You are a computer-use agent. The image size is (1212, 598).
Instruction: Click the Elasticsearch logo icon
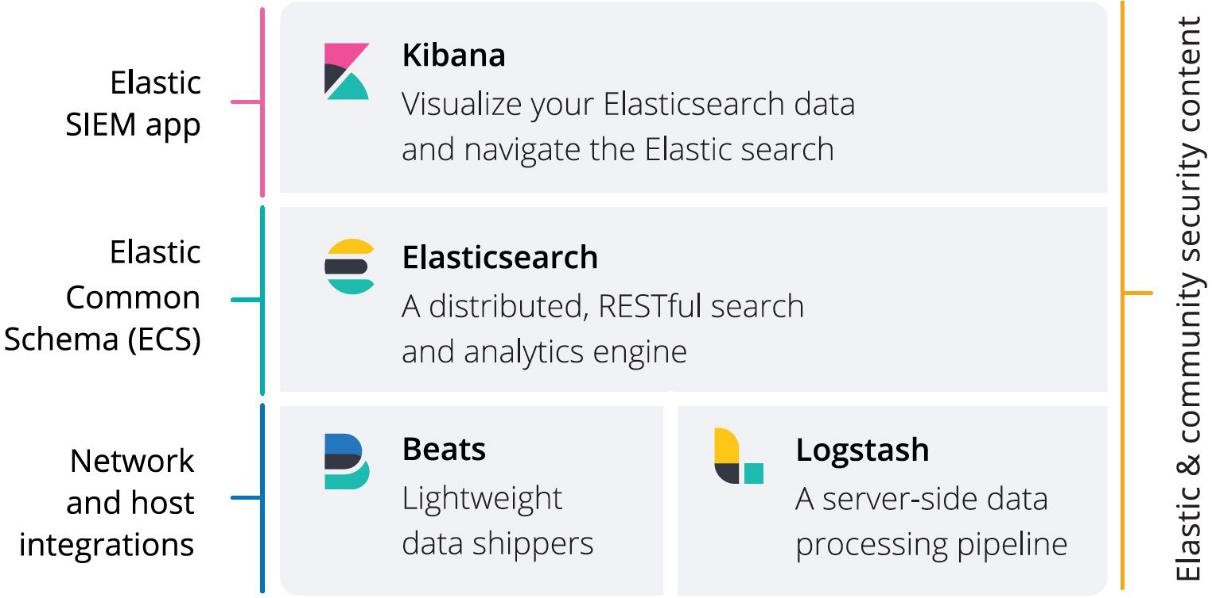tap(349, 267)
